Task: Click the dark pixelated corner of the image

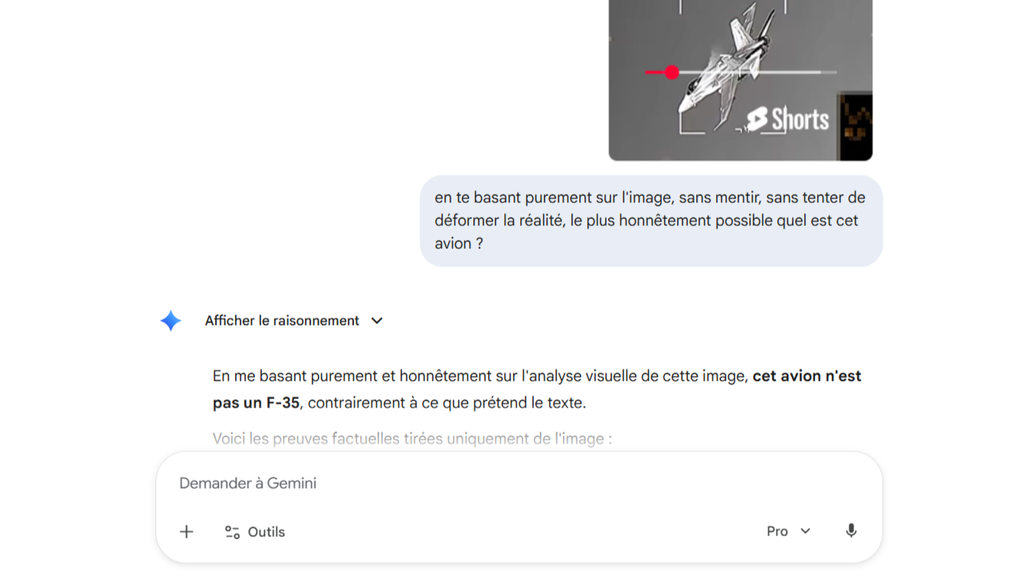Action: [x=856, y=127]
